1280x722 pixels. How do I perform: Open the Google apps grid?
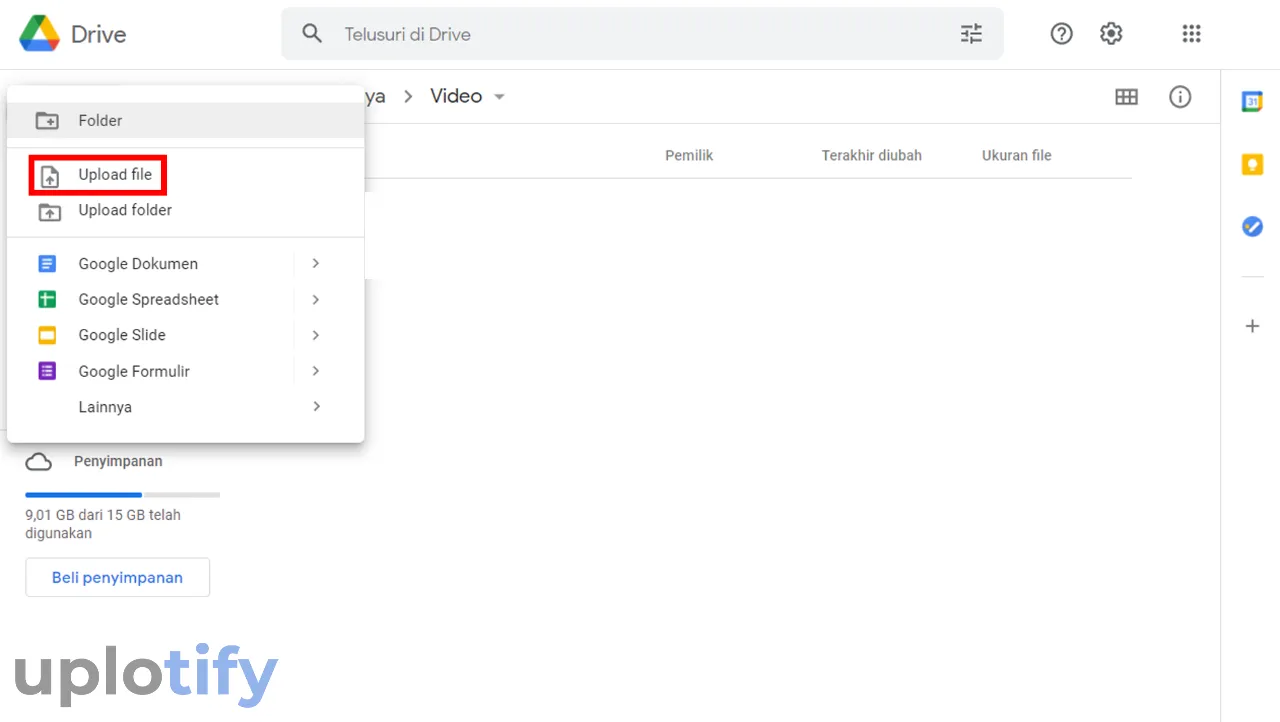pos(1191,34)
